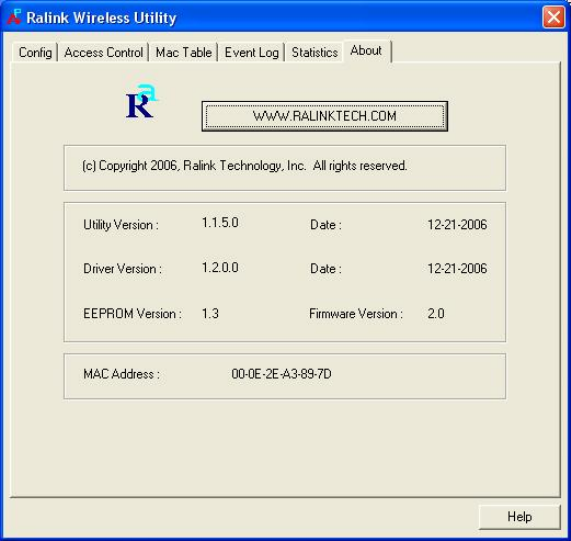
Task: Click the Ralink app icon in title bar
Action: pyautogui.click(x=15, y=17)
